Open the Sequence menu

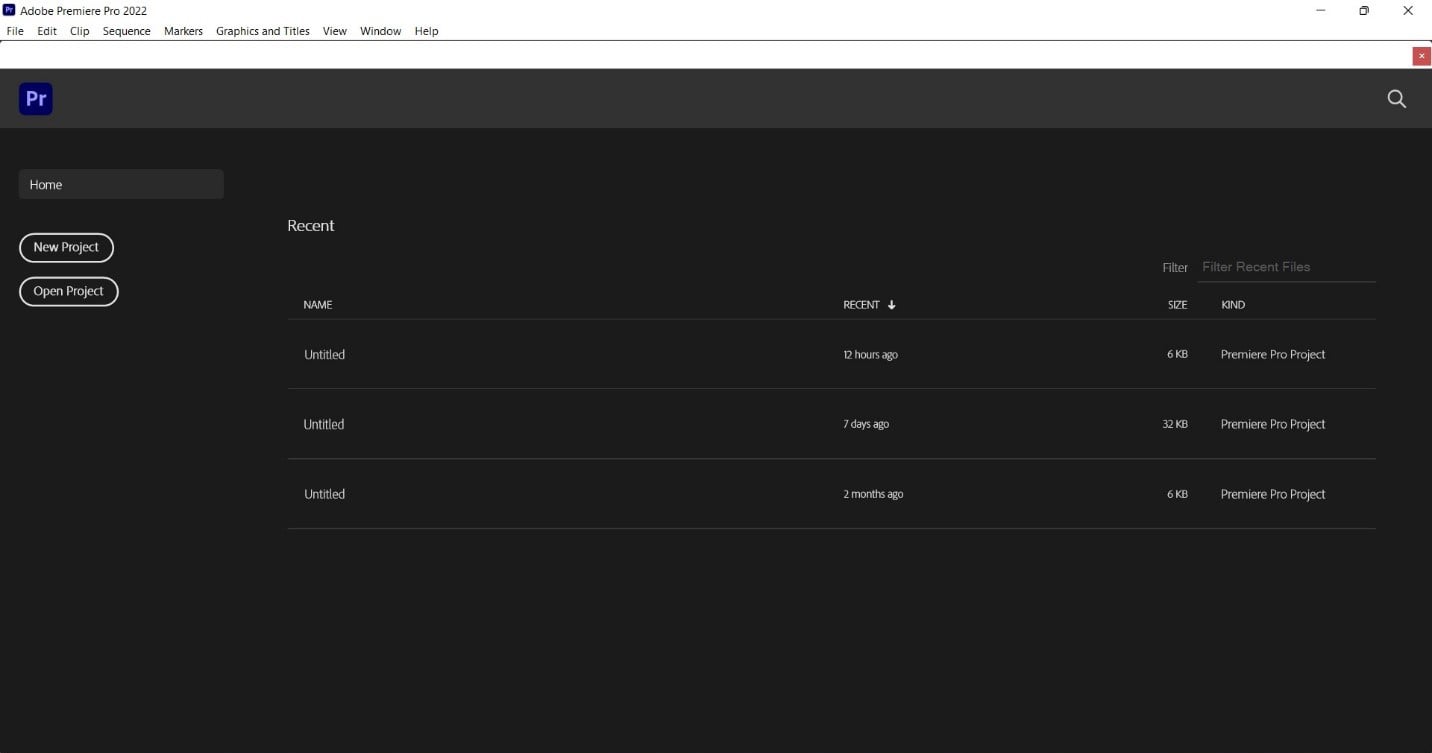[x=127, y=31]
